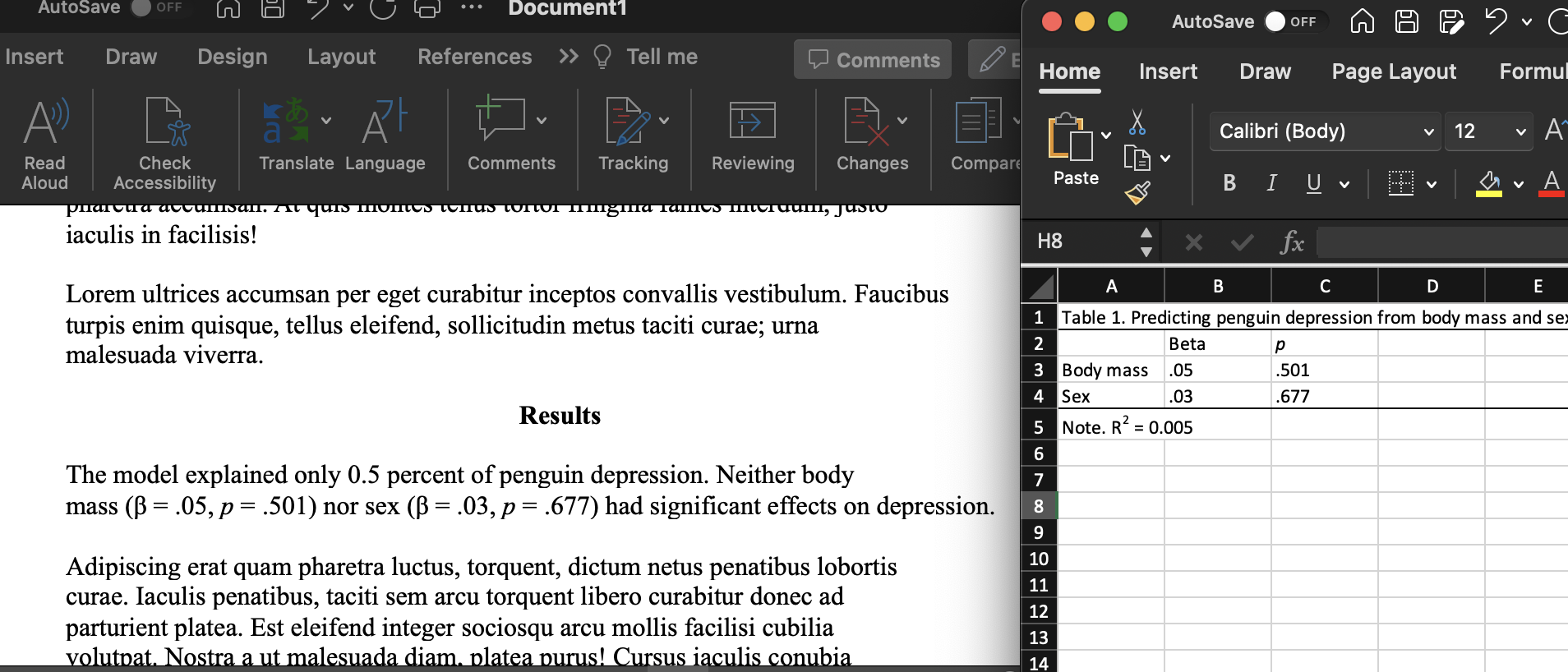Open Check Accessibility tool
The height and width of the screenshot is (672, 1568).
[165, 123]
